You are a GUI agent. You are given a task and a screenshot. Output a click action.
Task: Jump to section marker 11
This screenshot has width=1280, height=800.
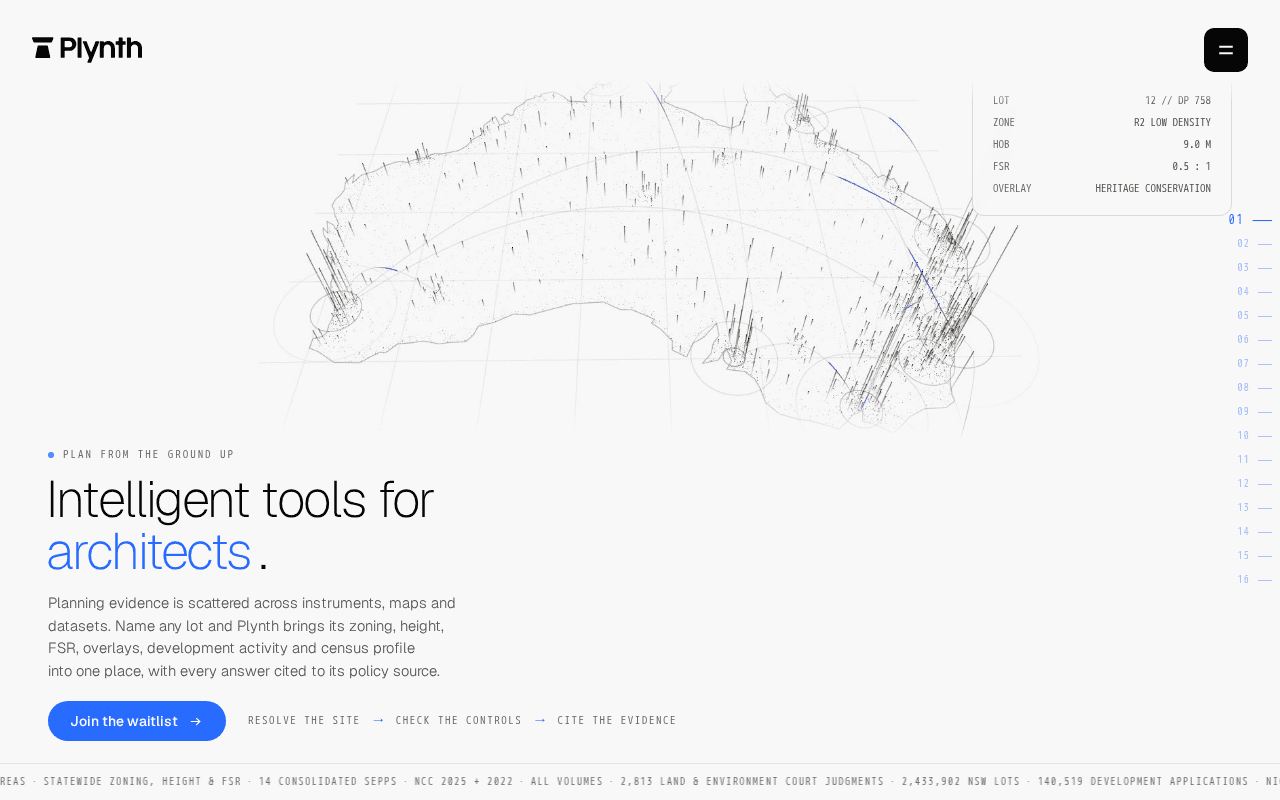[x=1254, y=460]
